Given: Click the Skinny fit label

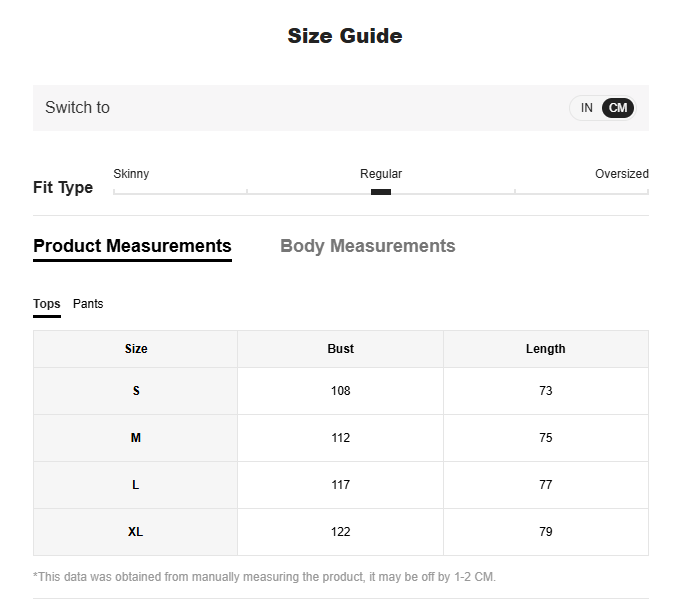Looking at the screenshot, I should tap(131, 174).
